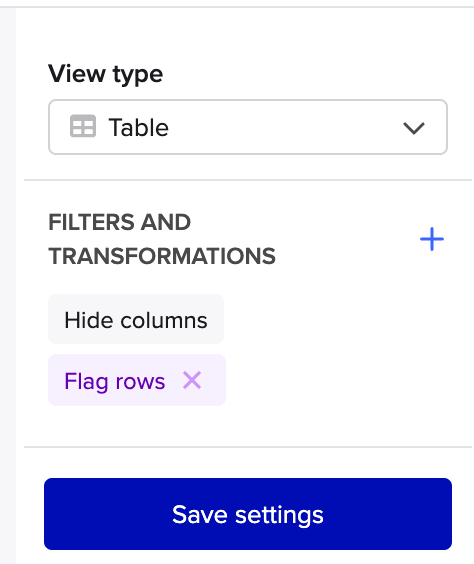This screenshot has width=474, height=564.
Task: Click the word Table in the combo box
Action: pos(138,127)
